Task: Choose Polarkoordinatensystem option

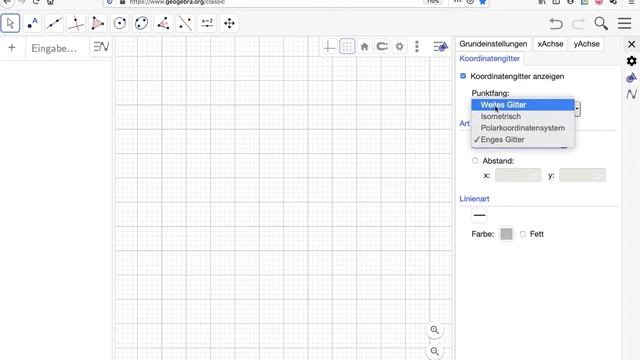Action: click(x=523, y=128)
